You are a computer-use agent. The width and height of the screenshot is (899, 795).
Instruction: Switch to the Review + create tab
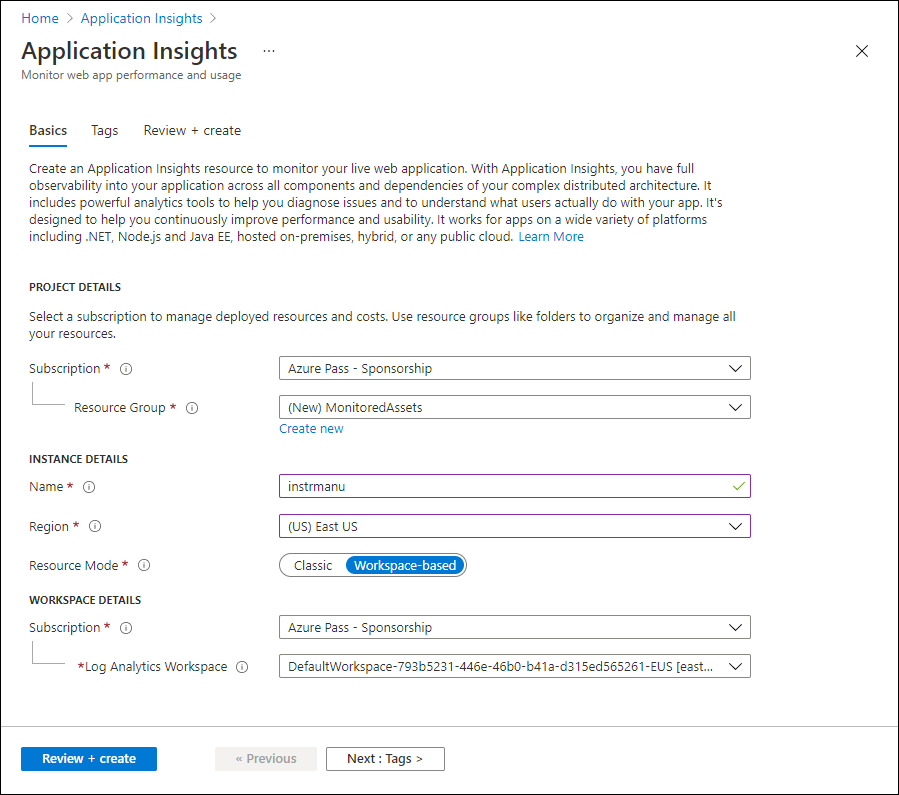[x=191, y=130]
